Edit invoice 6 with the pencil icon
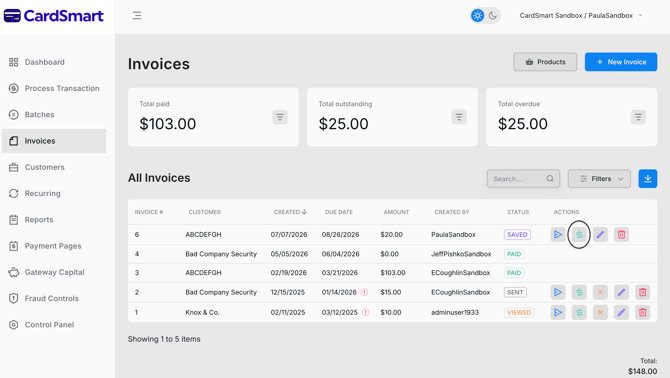The image size is (670, 378). pyautogui.click(x=600, y=234)
